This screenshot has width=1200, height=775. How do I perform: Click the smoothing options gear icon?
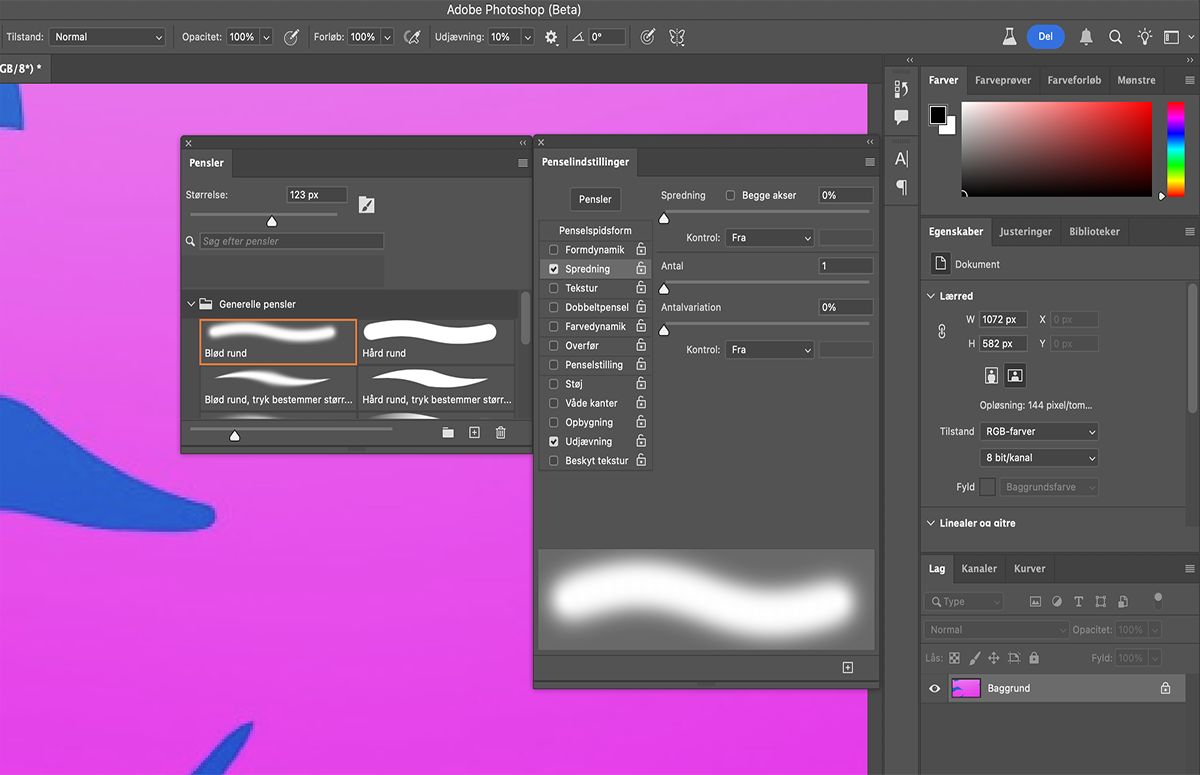click(551, 37)
